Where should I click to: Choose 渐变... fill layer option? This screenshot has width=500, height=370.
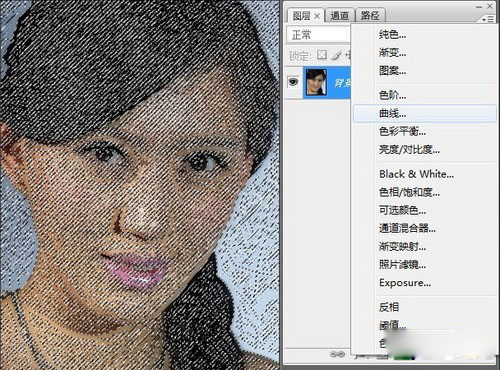(392, 52)
